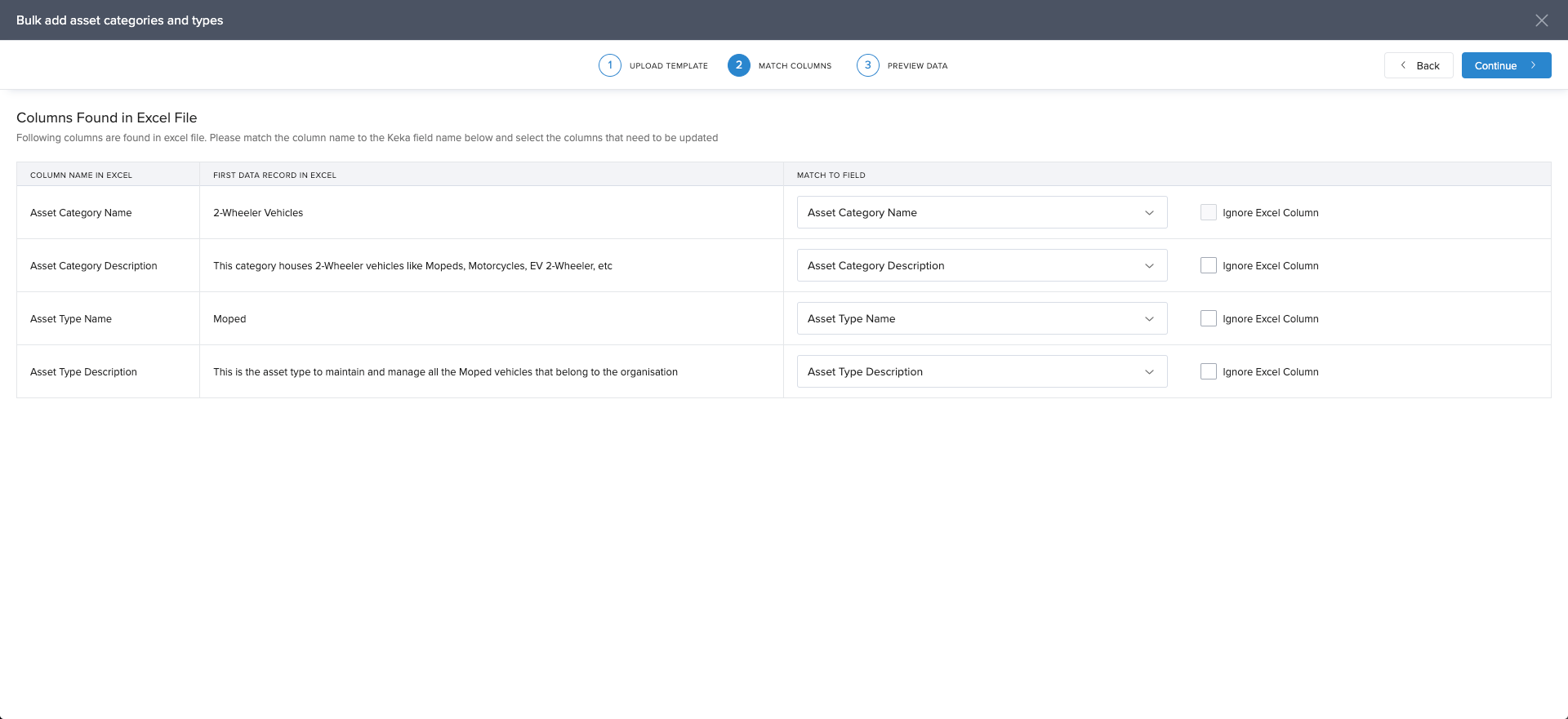The height and width of the screenshot is (719, 1568).
Task: Expand the Asset Category Description match dropdown
Action: pyautogui.click(x=982, y=265)
